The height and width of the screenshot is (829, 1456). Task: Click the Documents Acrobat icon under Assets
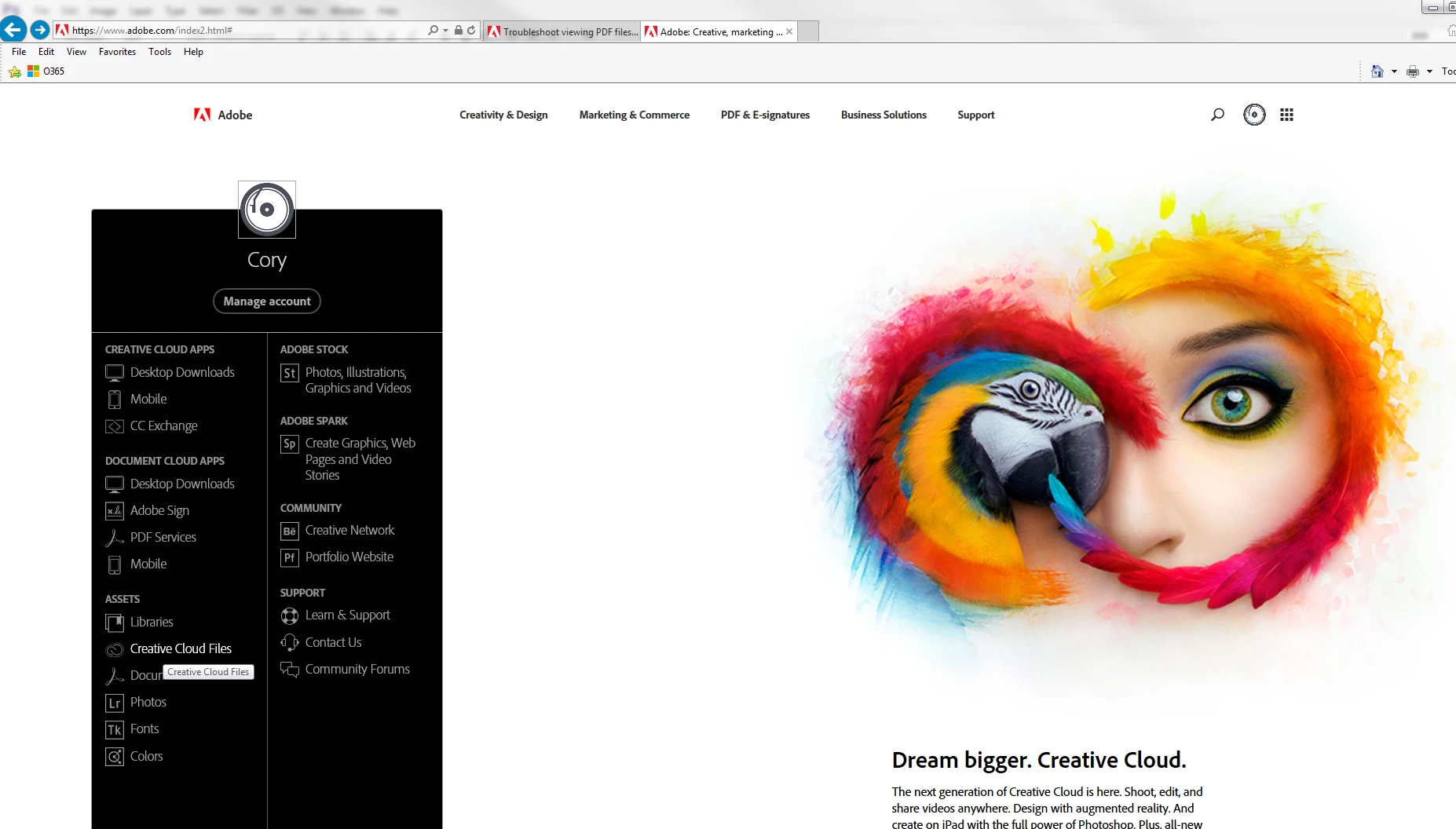coord(115,676)
